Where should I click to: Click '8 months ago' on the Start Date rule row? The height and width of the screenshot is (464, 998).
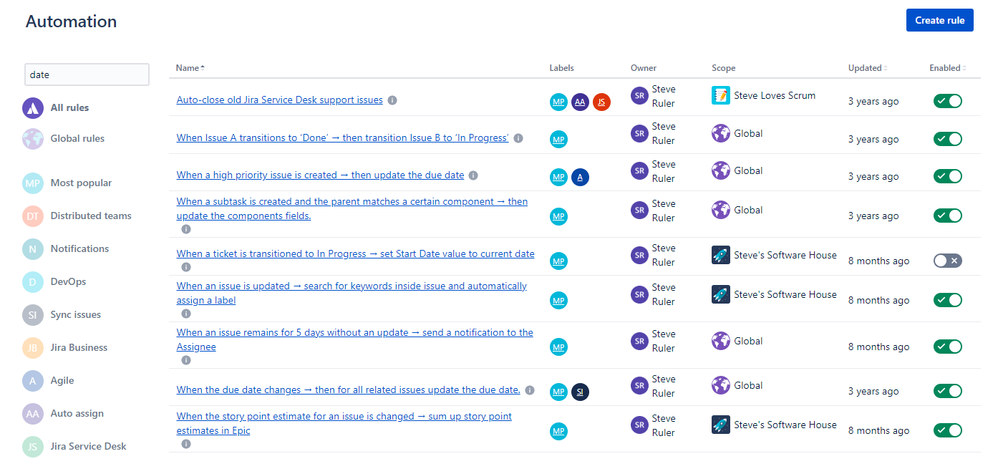click(878, 261)
